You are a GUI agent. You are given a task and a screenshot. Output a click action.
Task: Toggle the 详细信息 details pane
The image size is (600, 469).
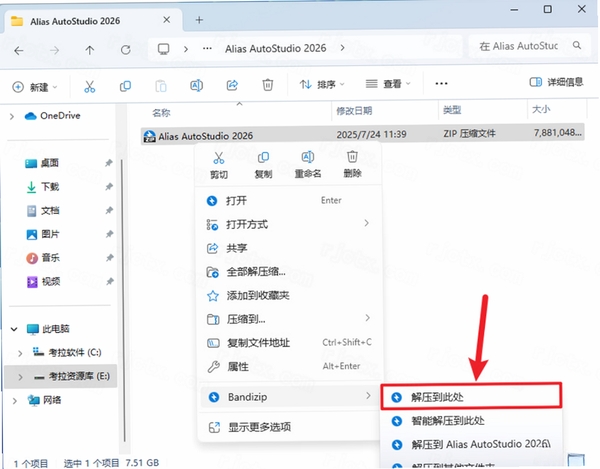tap(556, 82)
